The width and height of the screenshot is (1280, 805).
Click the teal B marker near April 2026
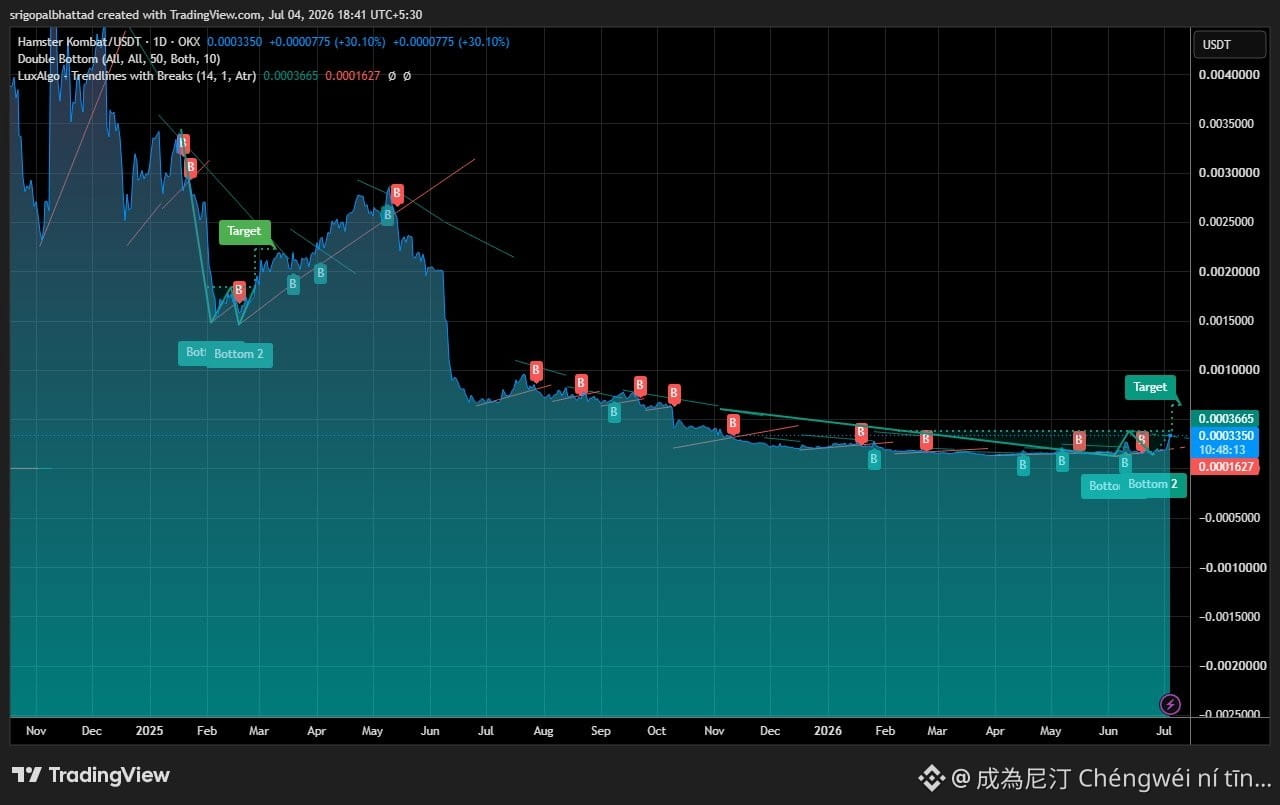pos(1023,465)
